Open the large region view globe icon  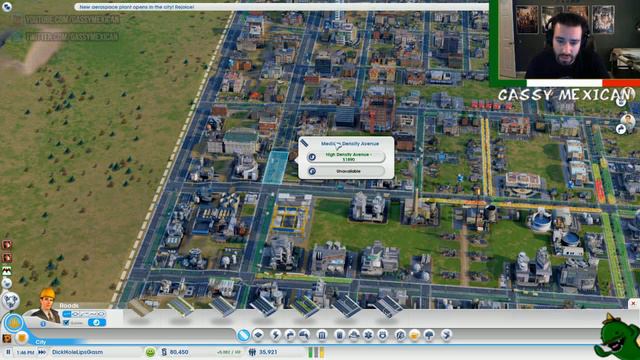tap(10, 301)
